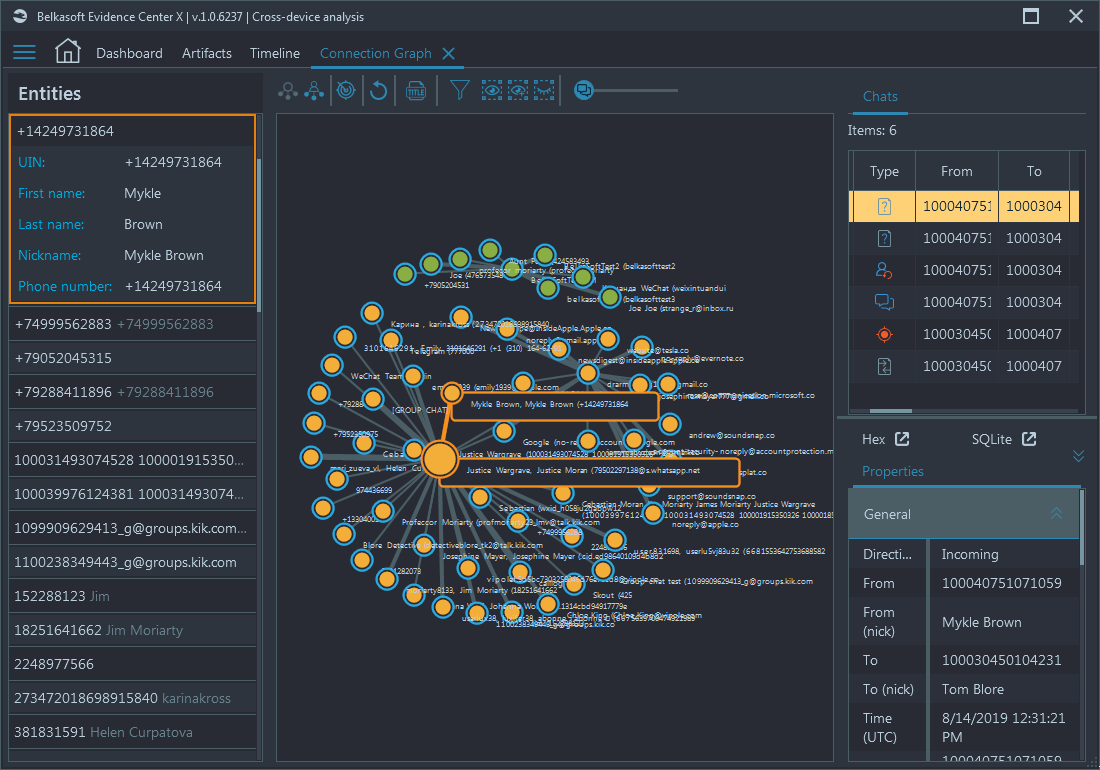Select the hierarchical tree layout icon

(x=314, y=90)
